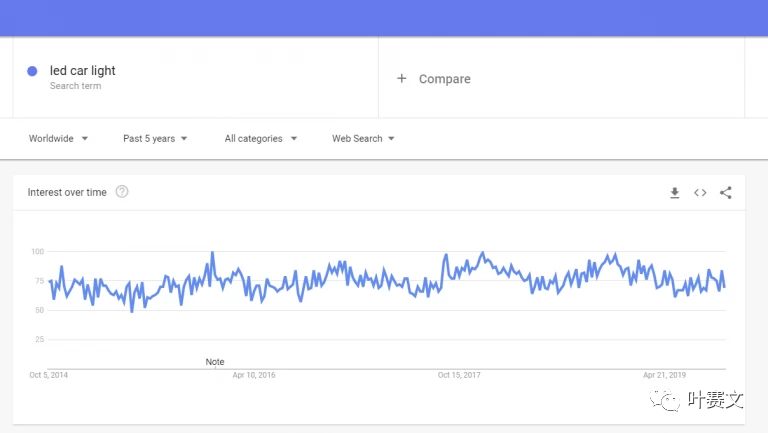Click the Oct 15, 2017 axis label

click(459, 376)
